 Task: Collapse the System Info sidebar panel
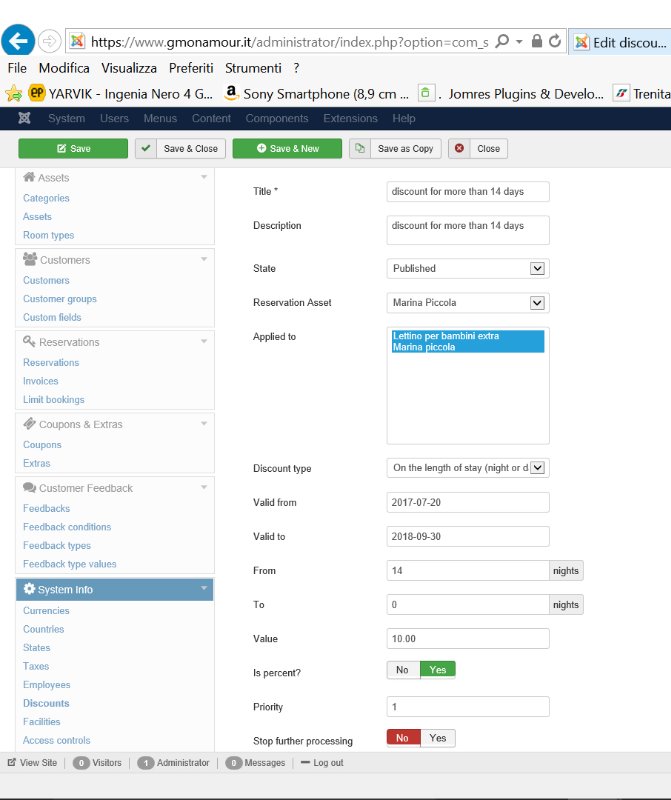[x=204, y=589]
